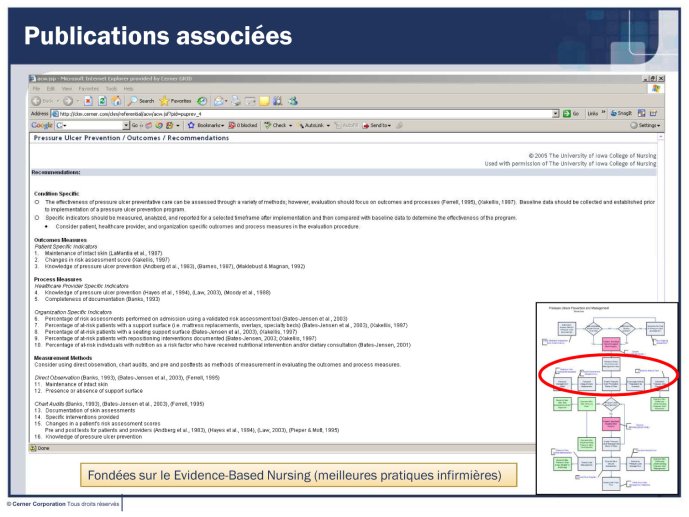Viewport: 689px width, 517px height.
Task: Click the Google toolbar Go button
Action: tap(137, 125)
